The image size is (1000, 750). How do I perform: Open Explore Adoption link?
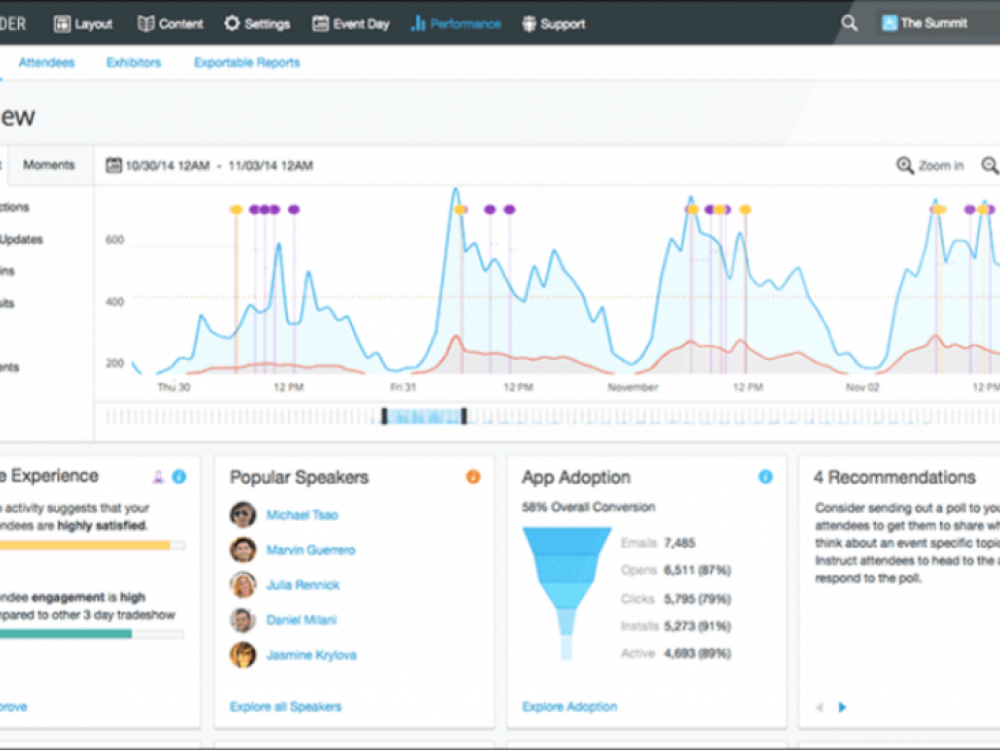(569, 707)
